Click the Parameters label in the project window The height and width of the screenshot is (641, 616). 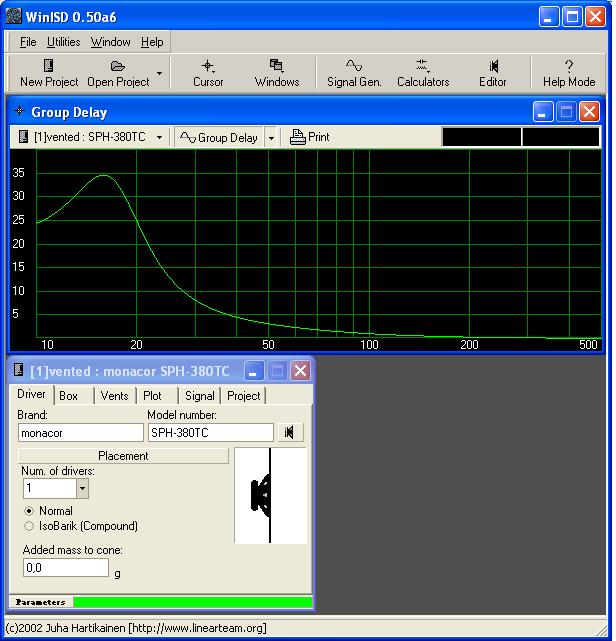point(40,602)
